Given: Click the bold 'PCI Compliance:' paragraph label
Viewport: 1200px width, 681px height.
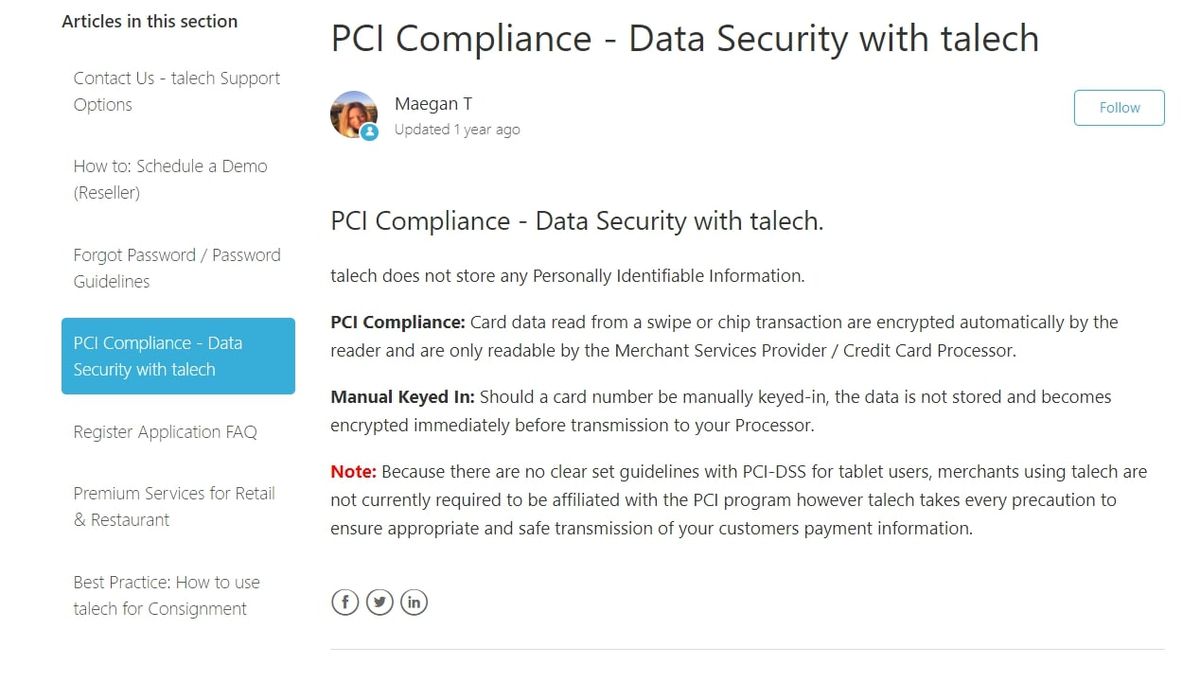Looking at the screenshot, I should click(398, 322).
